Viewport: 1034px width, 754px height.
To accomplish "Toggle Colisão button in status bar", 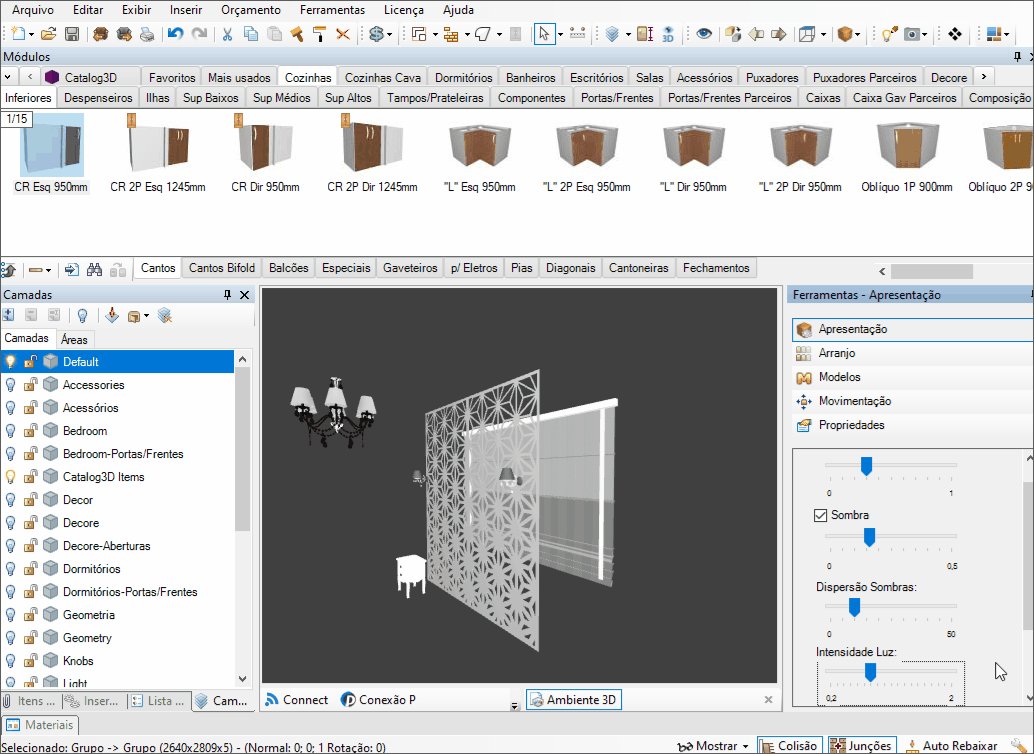I will (789, 745).
